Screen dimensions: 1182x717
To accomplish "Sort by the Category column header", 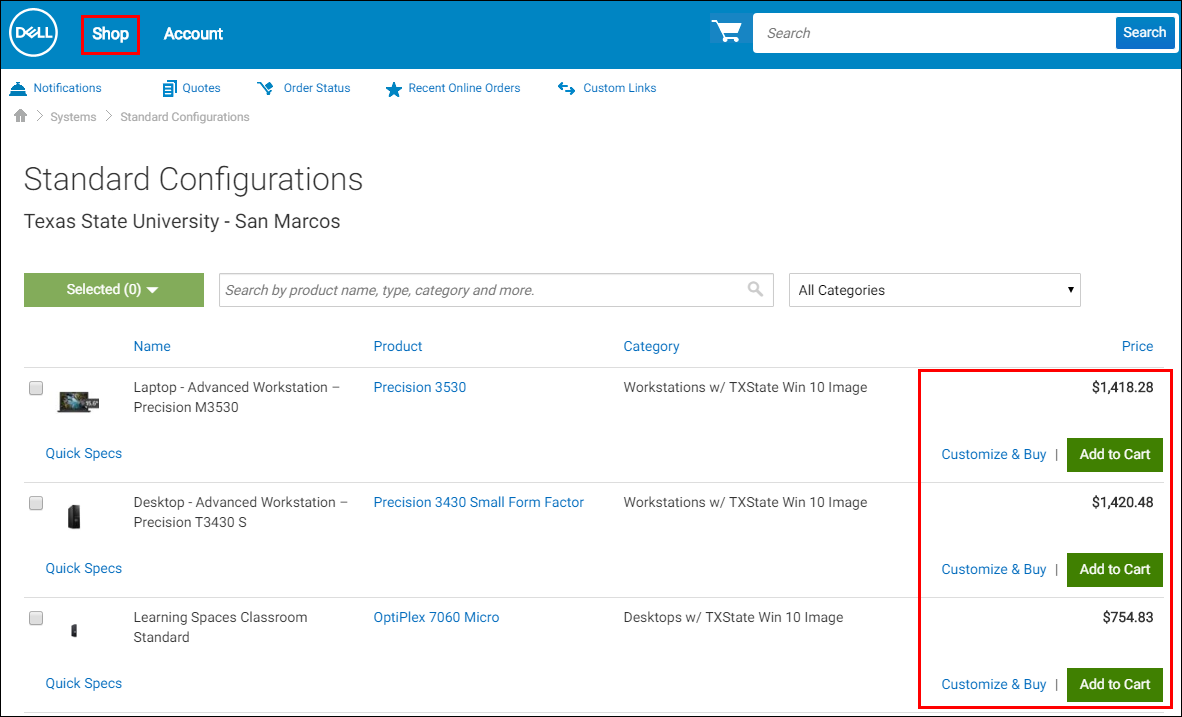I will pos(651,347).
